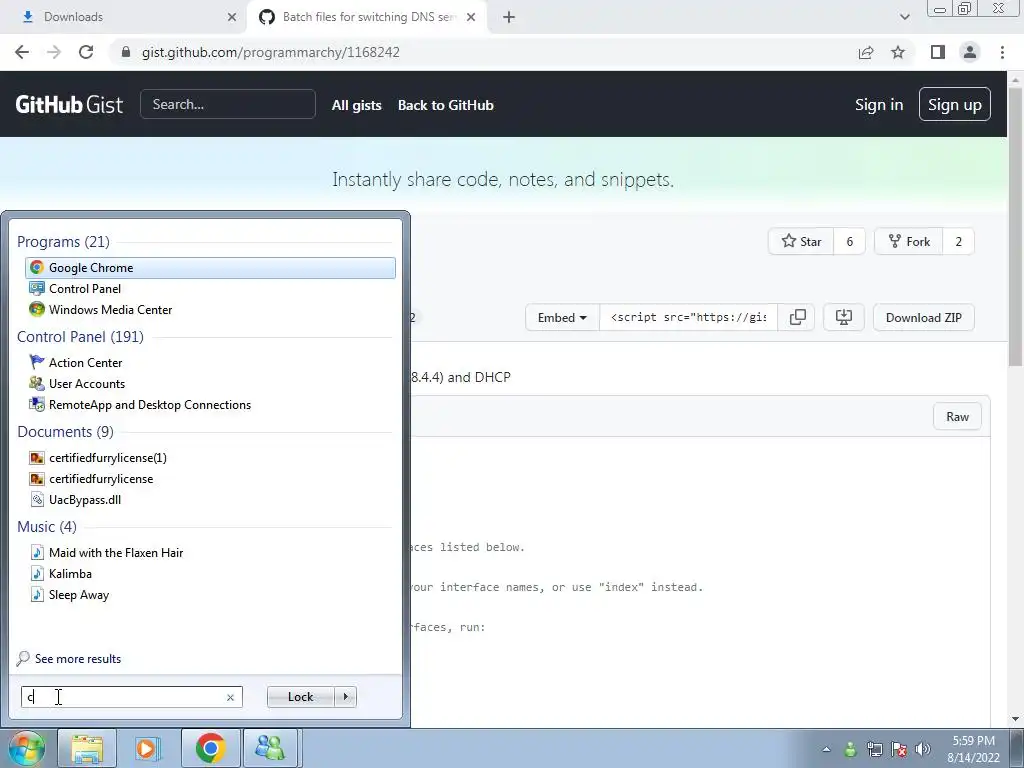Save gist to computer via desktop icon
1024x768 pixels.
pos(844,317)
